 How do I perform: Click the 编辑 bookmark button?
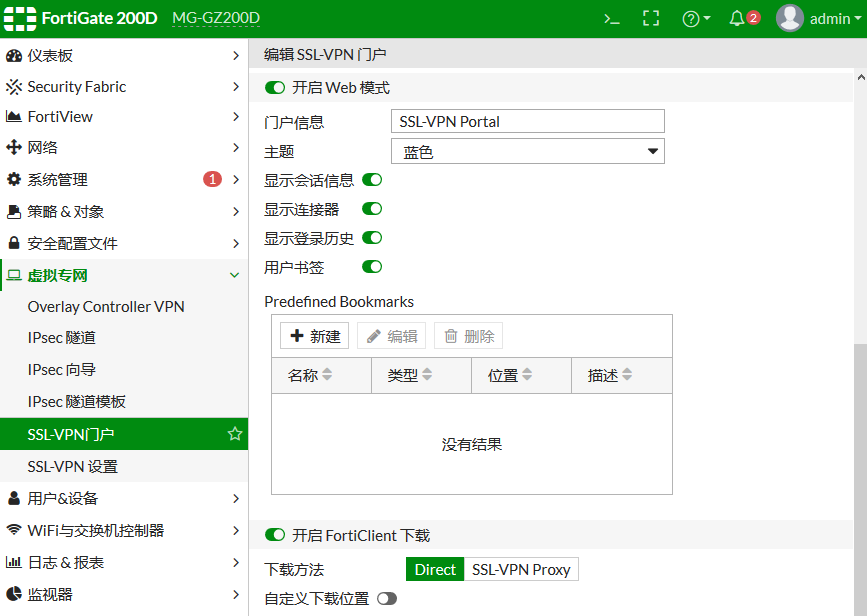pos(391,336)
